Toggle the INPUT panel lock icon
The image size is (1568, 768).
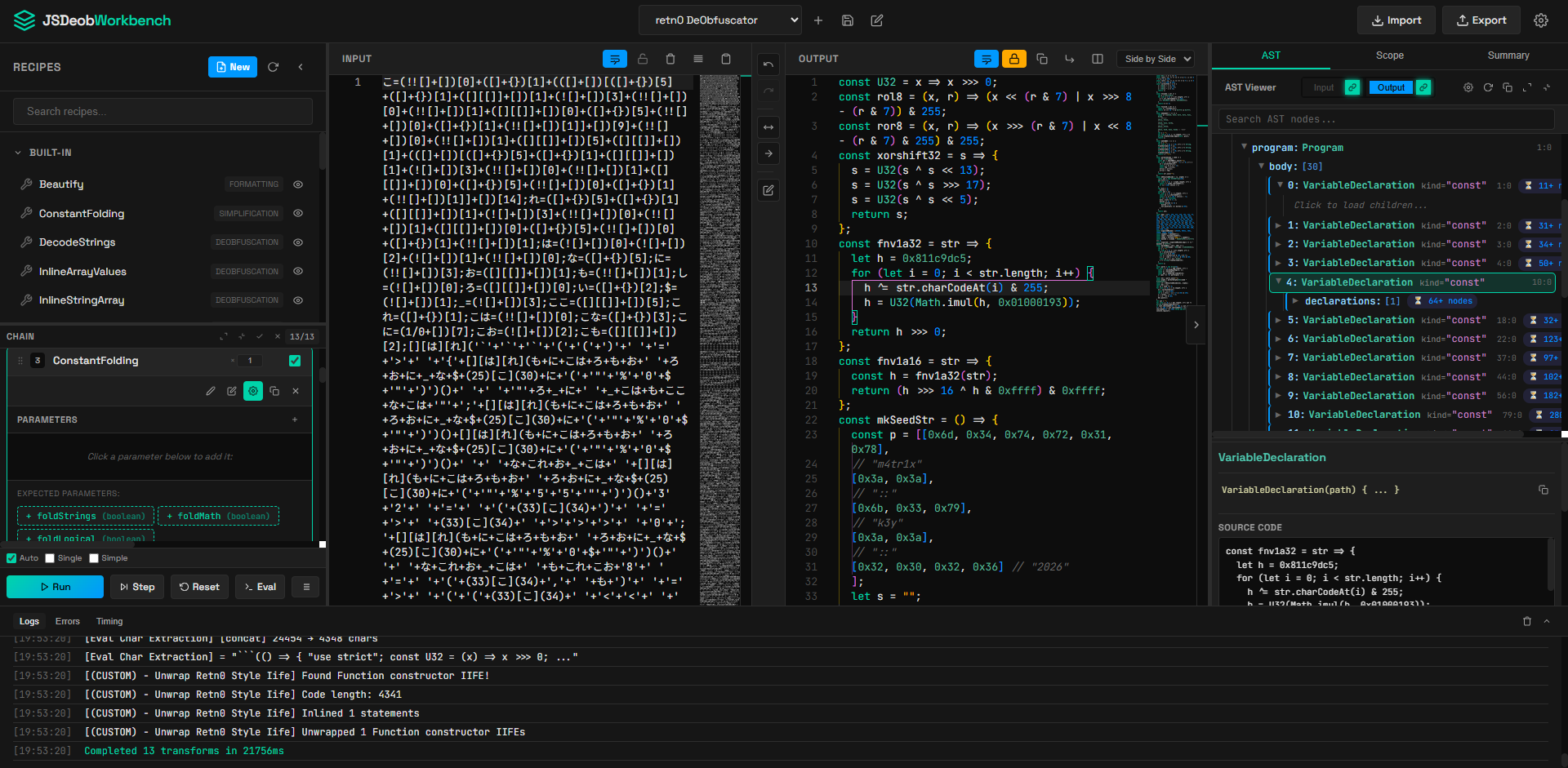(x=643, y=59)
